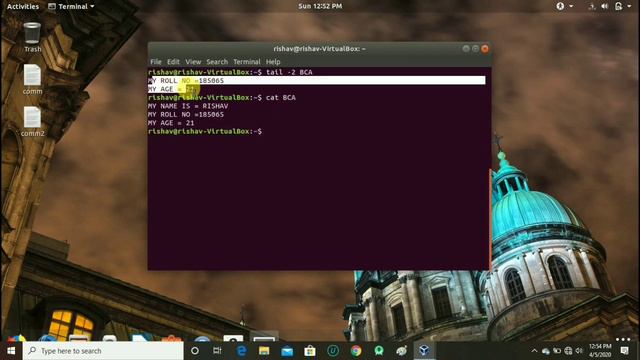Show hidden Windows tray icons chevron

[534, 351]
